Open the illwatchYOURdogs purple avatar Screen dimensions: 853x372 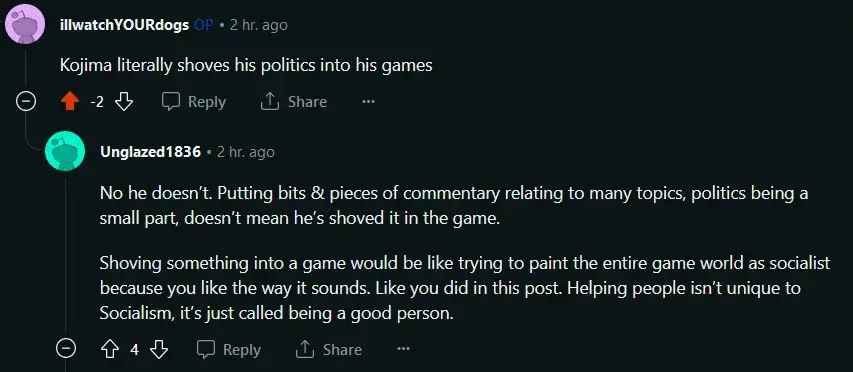pos(24,23)
